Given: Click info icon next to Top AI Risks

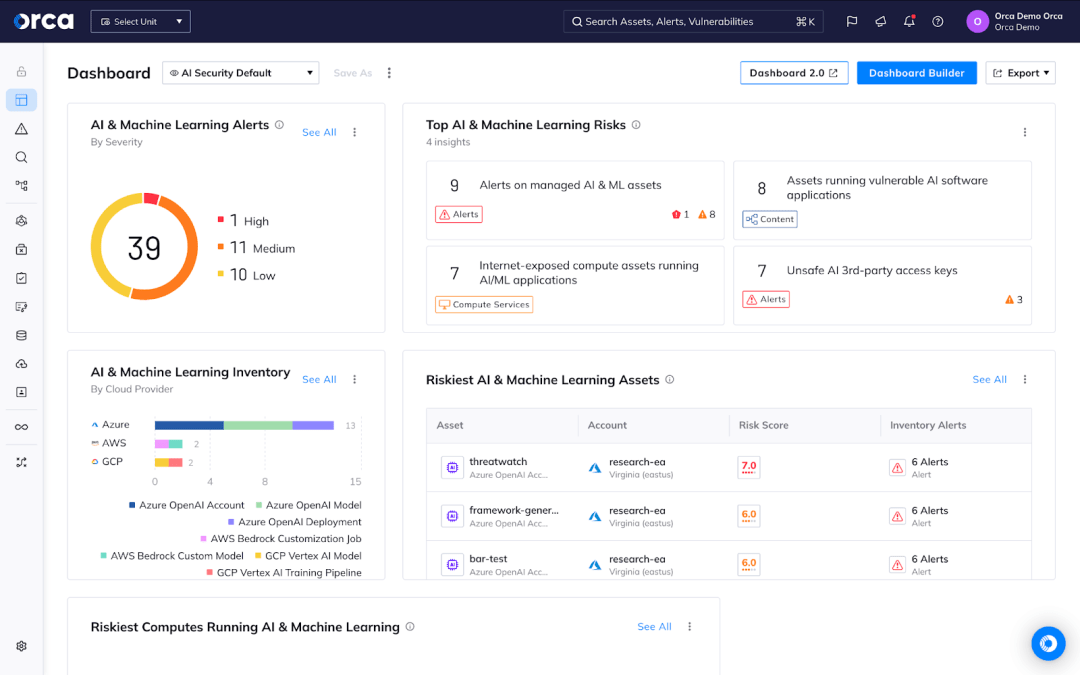Looking at the screenshot, I should [636, 125].
